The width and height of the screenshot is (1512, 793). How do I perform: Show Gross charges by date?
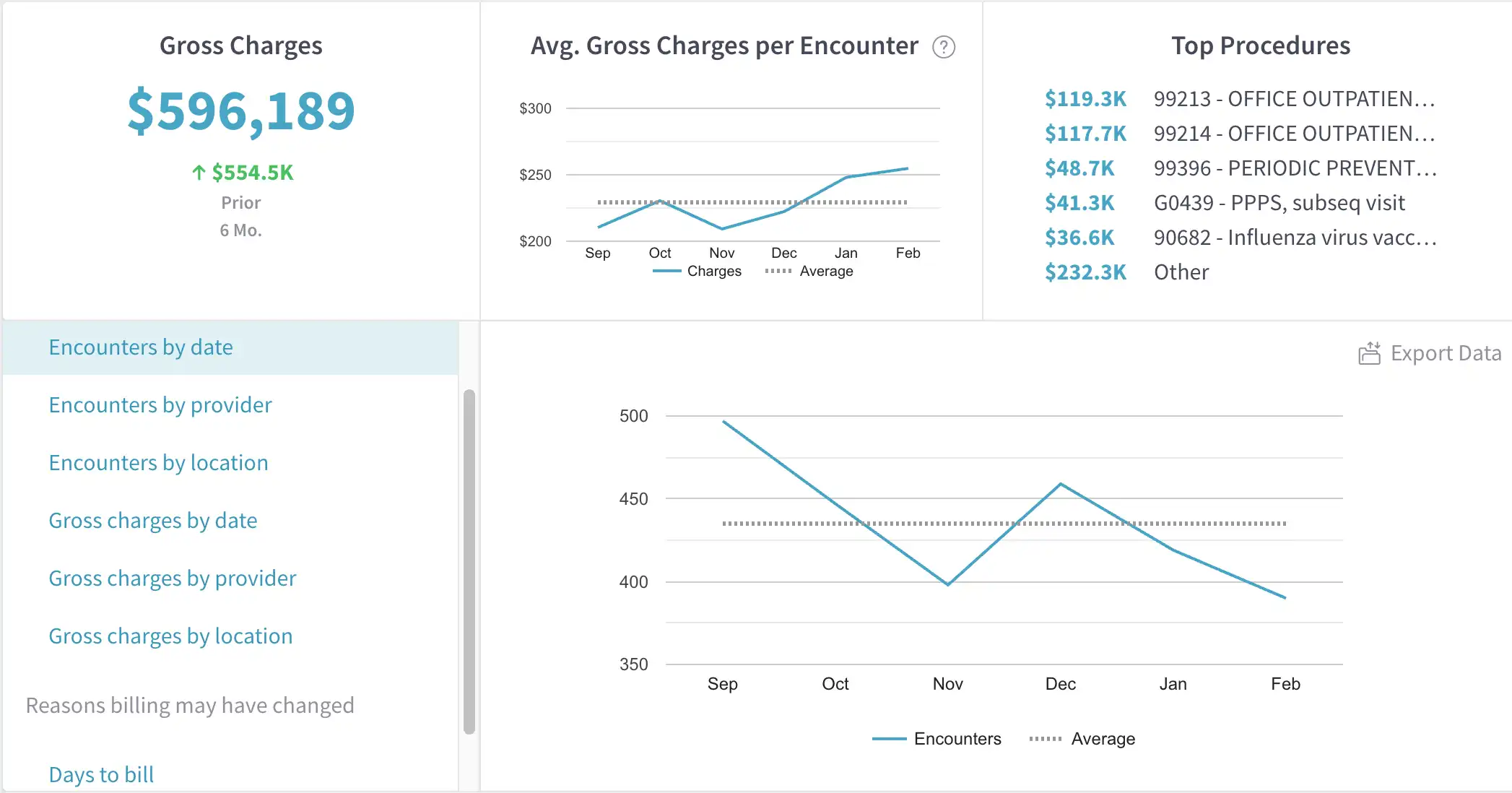click(x=153, y=521)
